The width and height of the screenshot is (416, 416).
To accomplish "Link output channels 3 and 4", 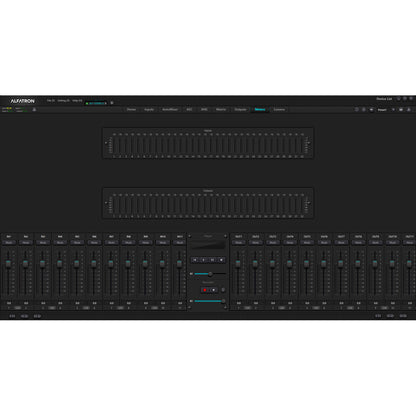I will pyautogui.click(x=282, y=308).
